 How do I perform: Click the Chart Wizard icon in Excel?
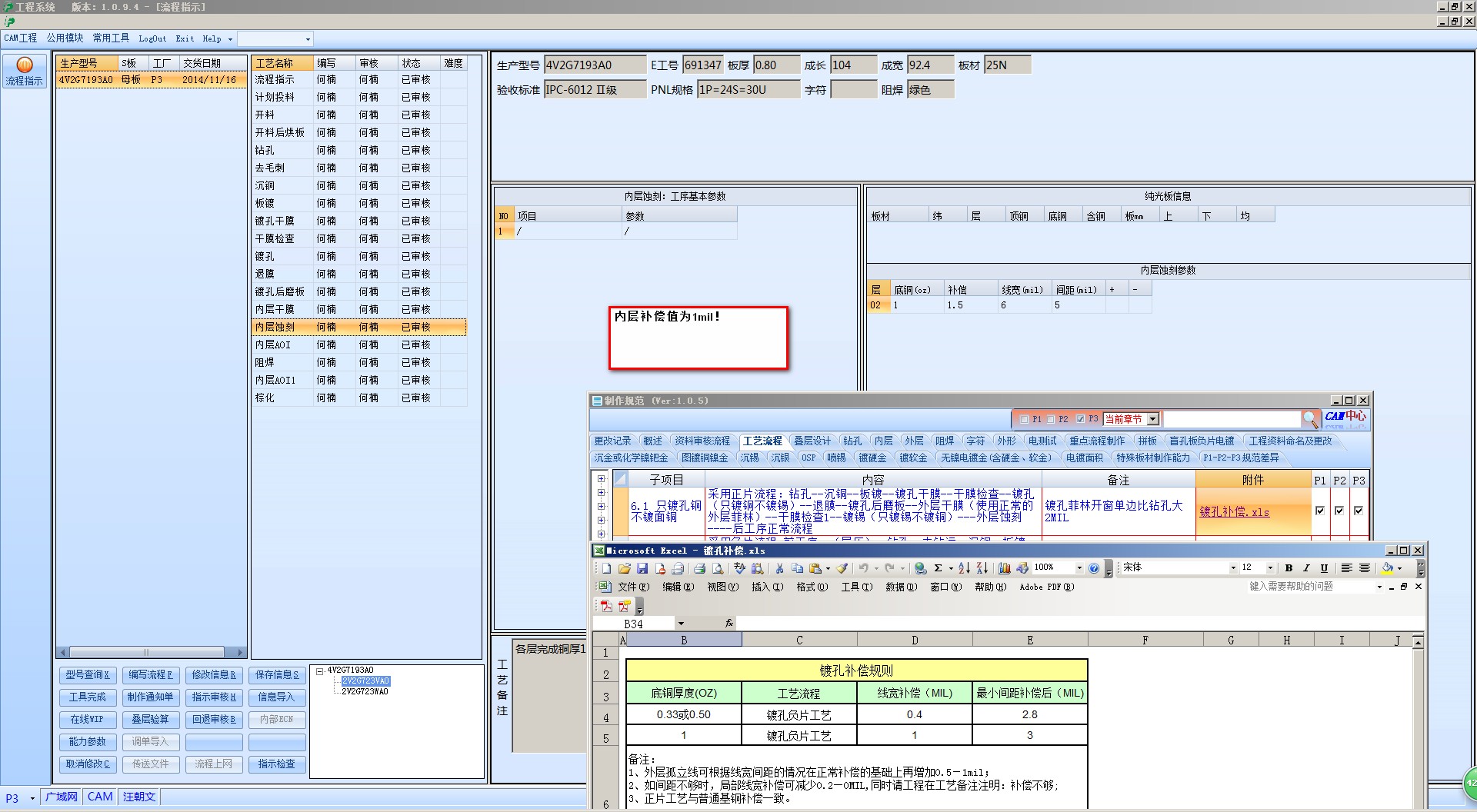point(1004,568)
